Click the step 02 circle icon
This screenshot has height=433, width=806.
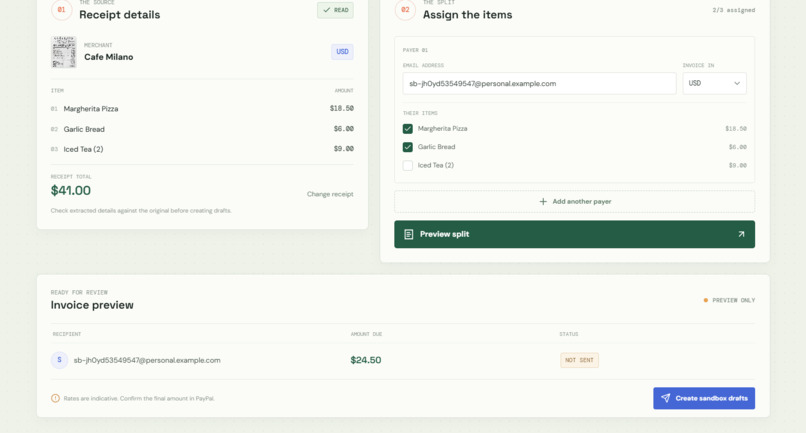click(x=405, y=10)
